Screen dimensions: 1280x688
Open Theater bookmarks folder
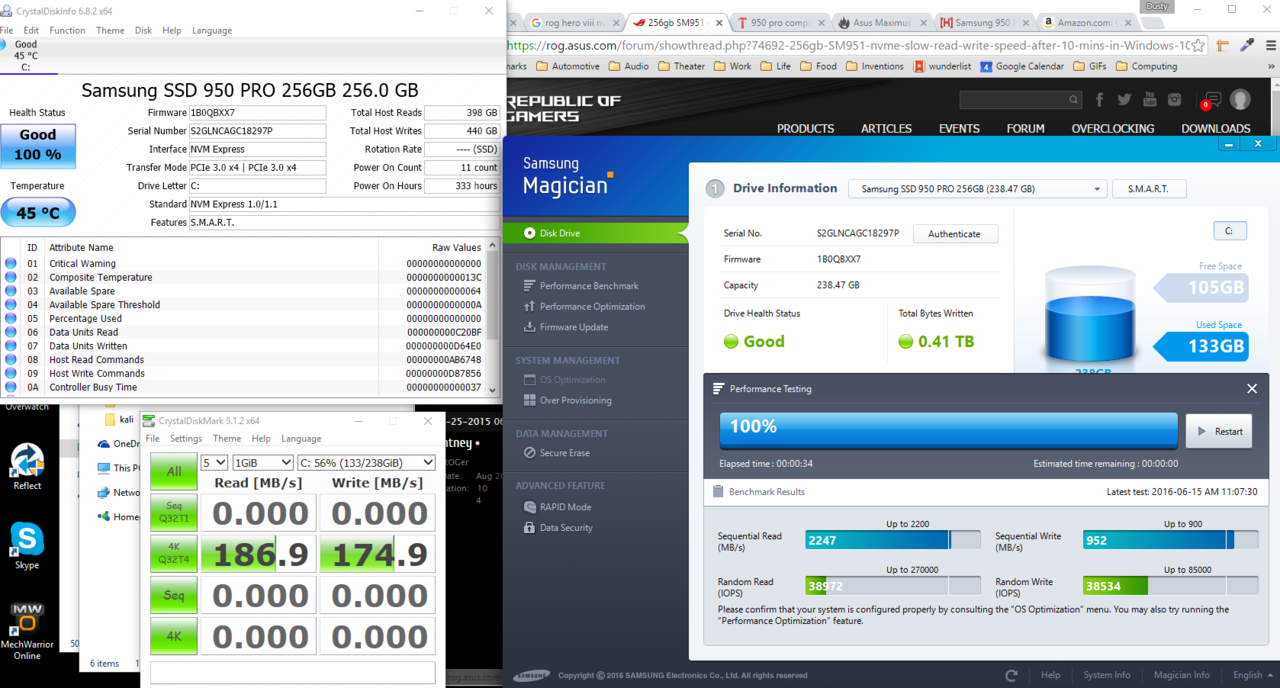click(x=681, y=66)
